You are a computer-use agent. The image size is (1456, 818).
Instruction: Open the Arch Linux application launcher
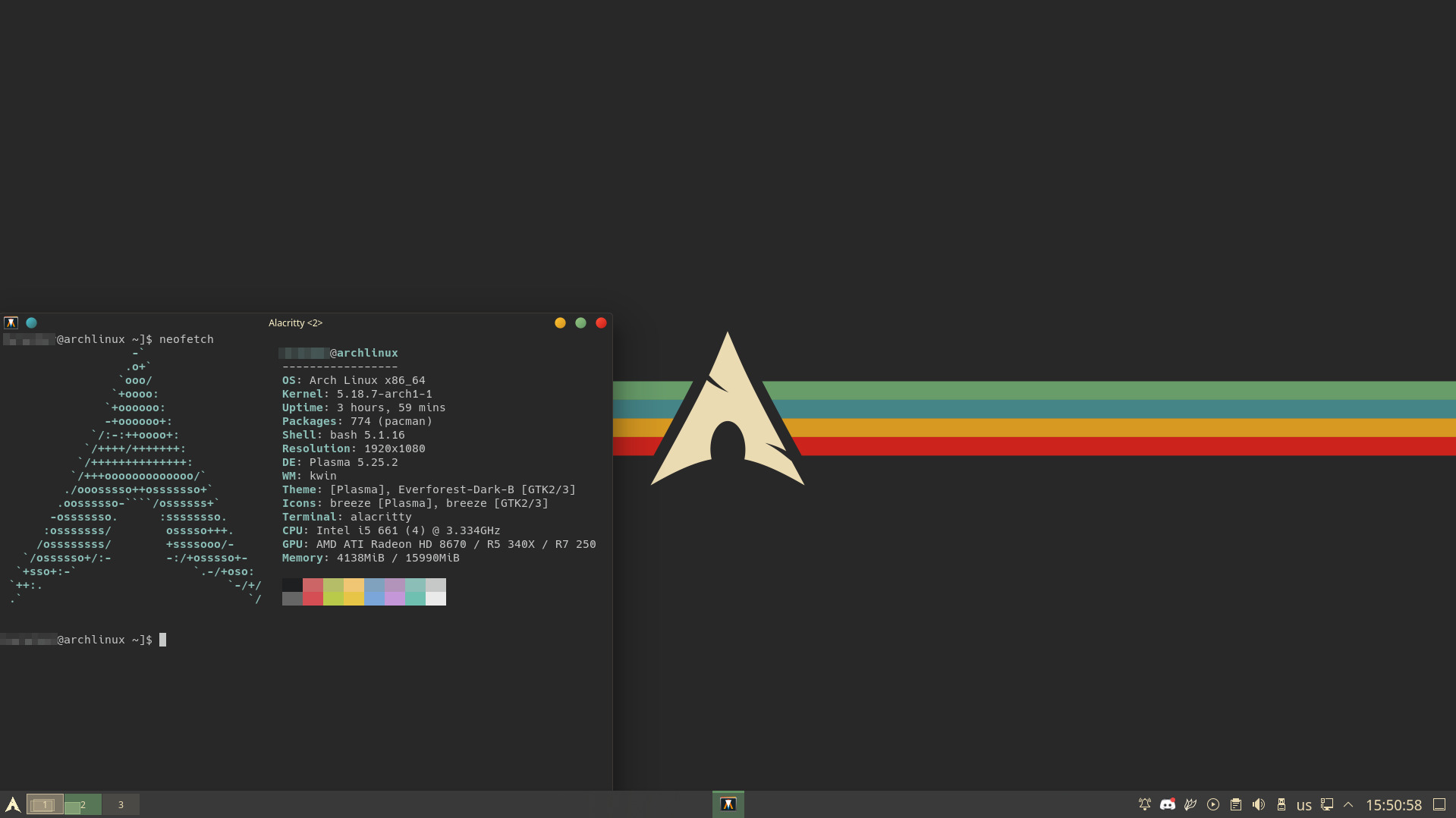tap(13, 804)
